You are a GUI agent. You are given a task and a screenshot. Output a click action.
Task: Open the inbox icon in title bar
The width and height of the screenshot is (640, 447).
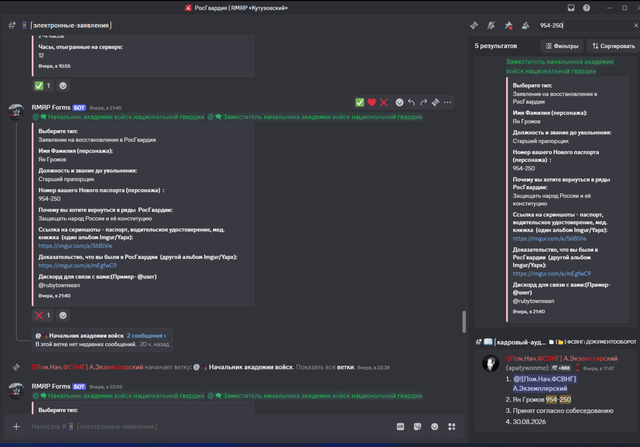[x=571, y=8]
